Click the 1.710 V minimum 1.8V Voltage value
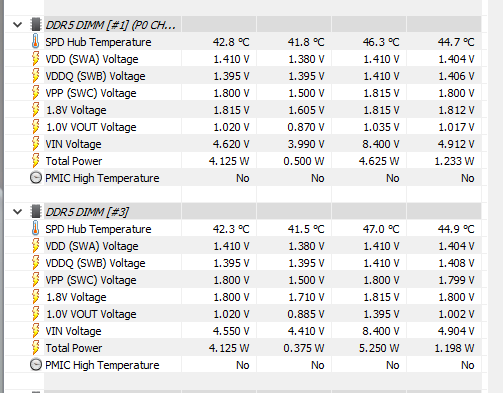The width and height of the screenshot is (503, 393). [x=306, y=297]
